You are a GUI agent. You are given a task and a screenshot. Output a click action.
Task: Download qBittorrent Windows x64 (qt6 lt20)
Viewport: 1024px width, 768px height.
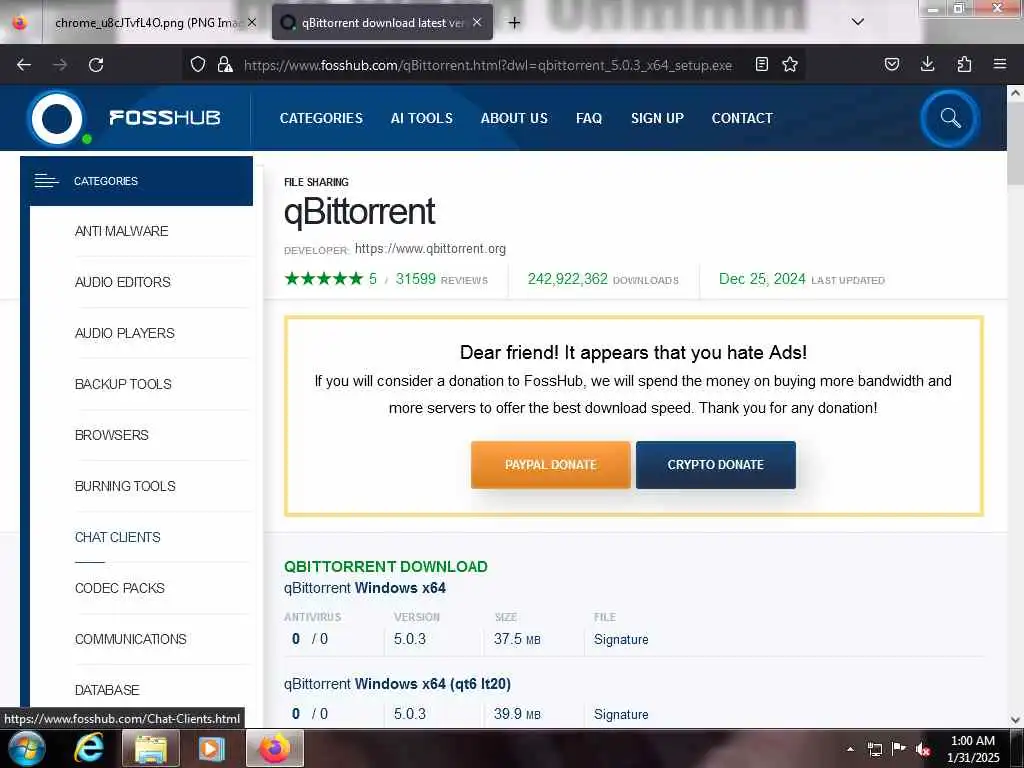pyautogui.click(x=397, y=684)
